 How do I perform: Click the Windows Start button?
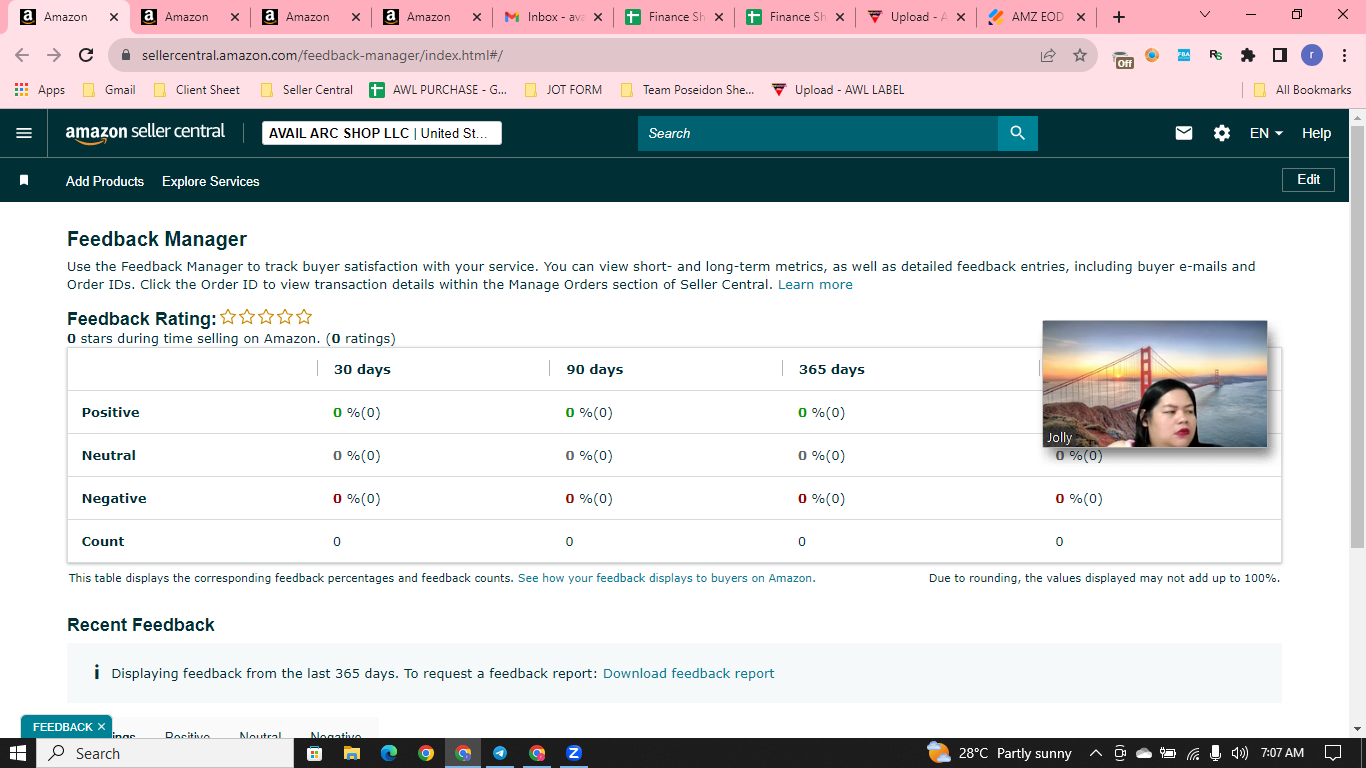coord(18,753)
